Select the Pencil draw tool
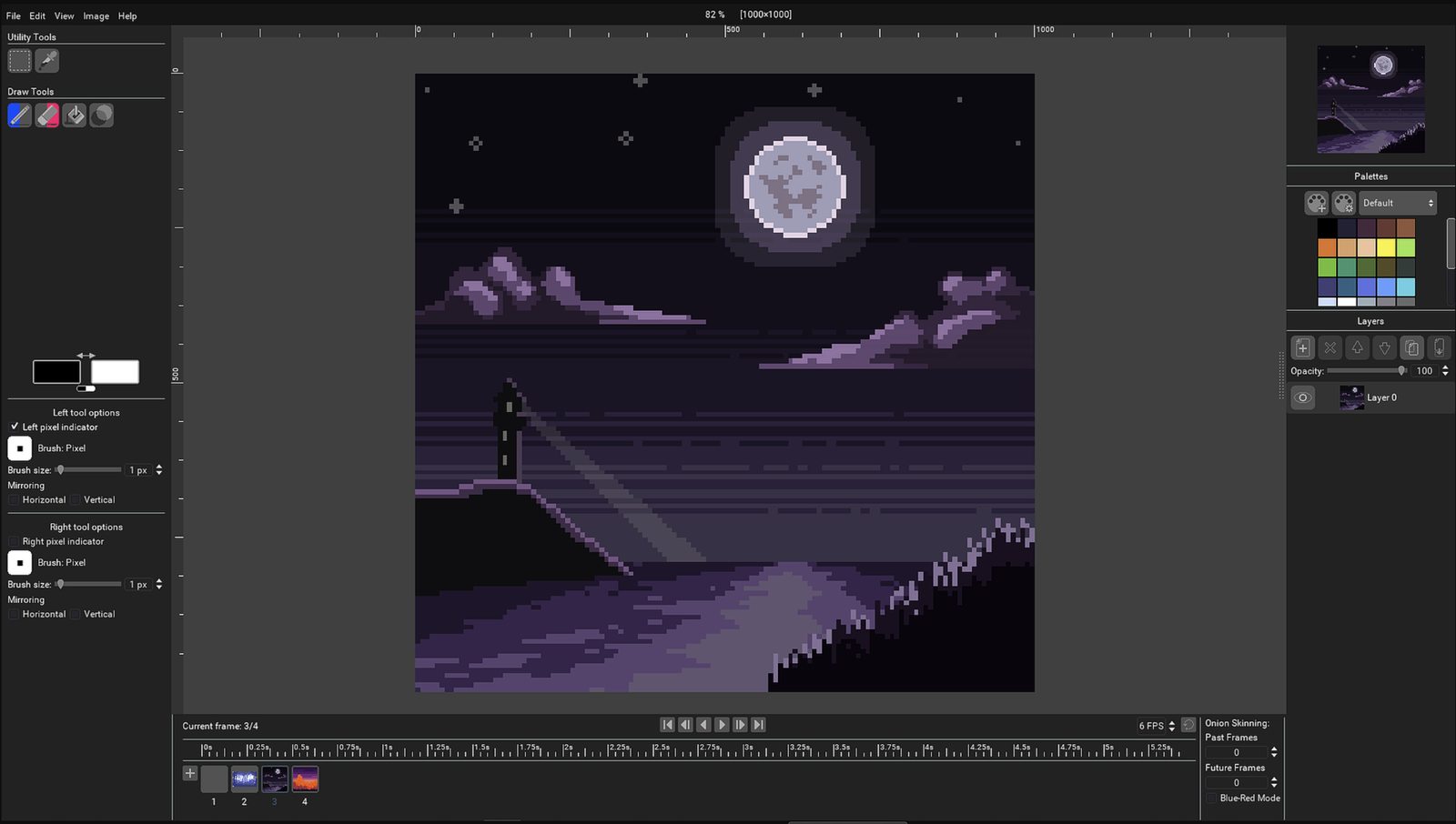Image resolution: width=1456 pixels, height=824 pixels. pos(19,116)
